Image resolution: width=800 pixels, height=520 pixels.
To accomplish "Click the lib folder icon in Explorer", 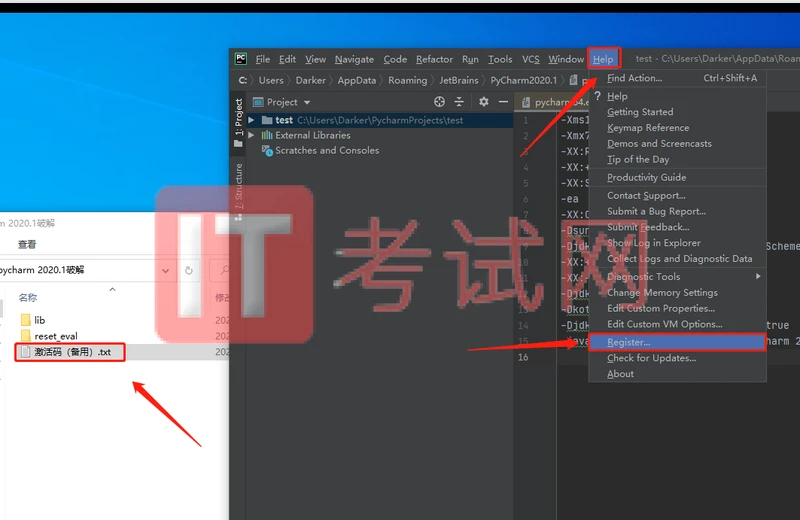I will (26, 320).
